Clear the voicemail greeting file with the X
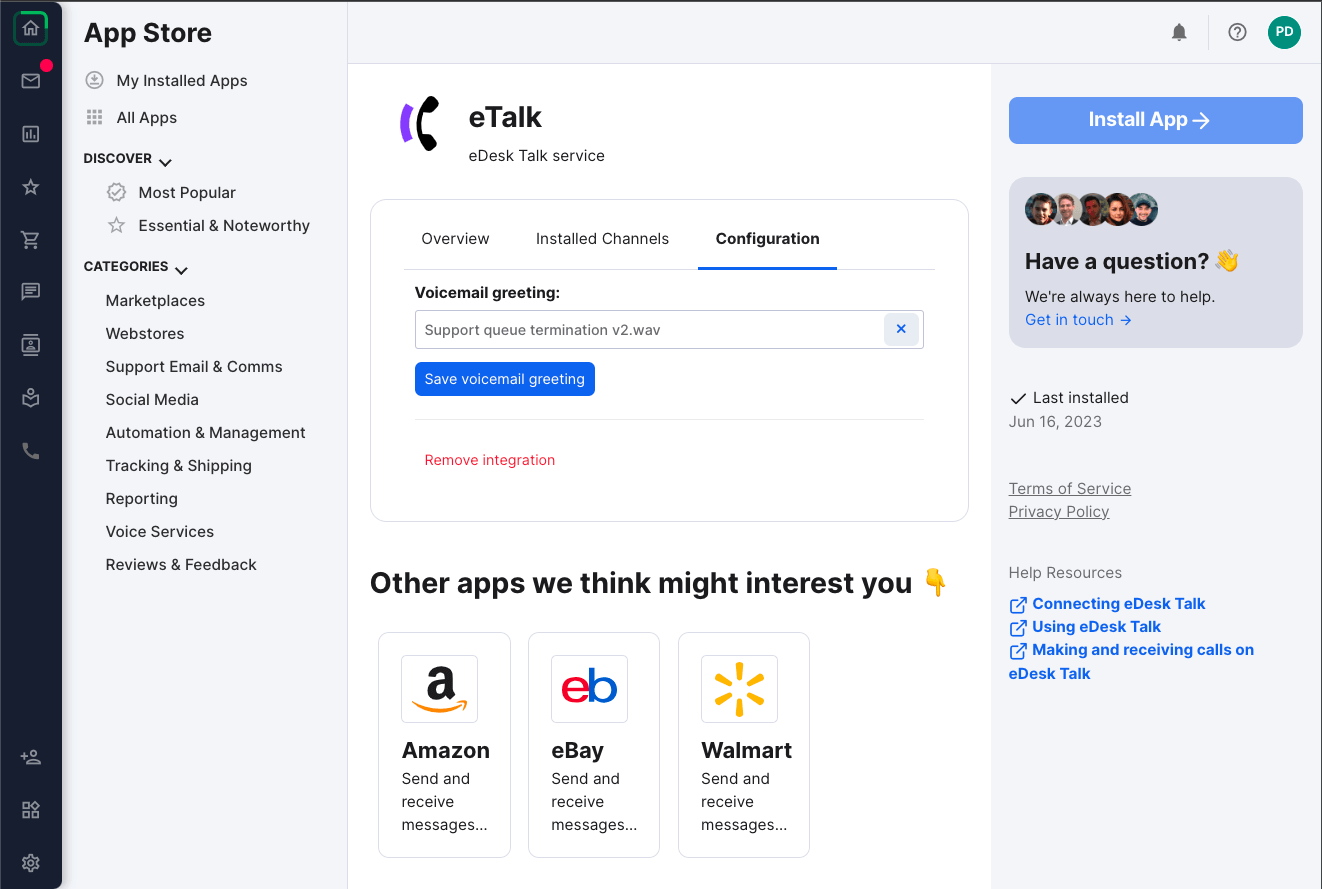 tap(901, 328)
